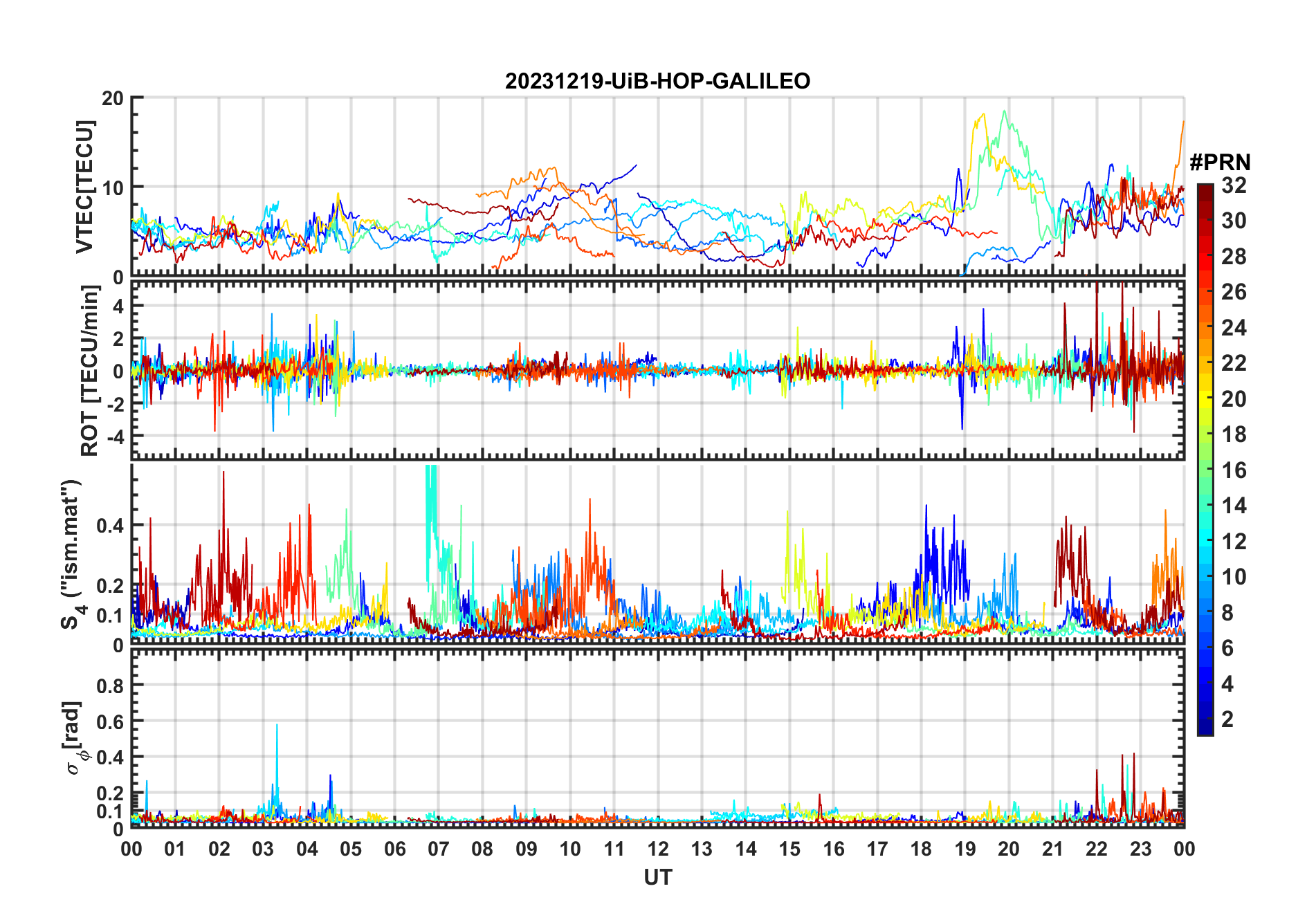Click the 12 hour tick on x-axis
The image size is (1316, 920).
click(658, 849)
